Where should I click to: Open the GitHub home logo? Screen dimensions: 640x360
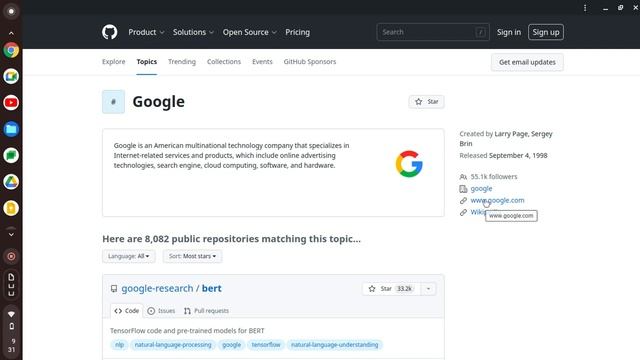[x=109, y=32]
